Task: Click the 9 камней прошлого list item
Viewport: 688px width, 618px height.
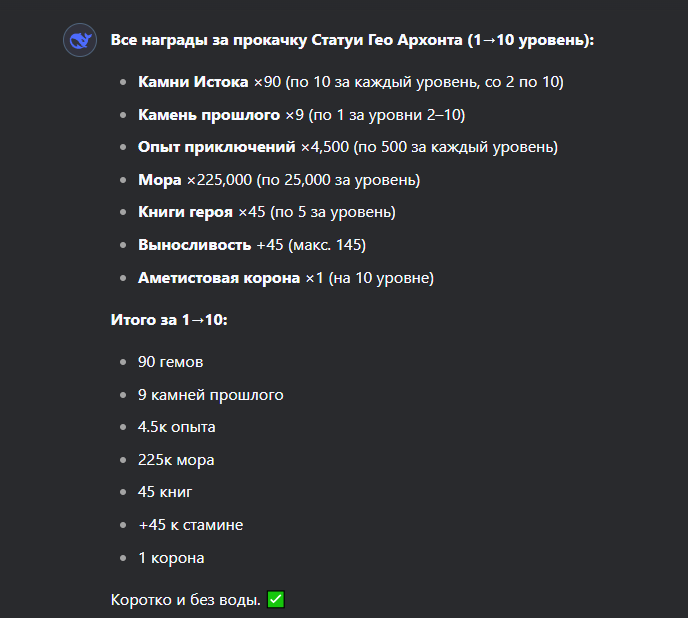Action: (x=211, y=395)
